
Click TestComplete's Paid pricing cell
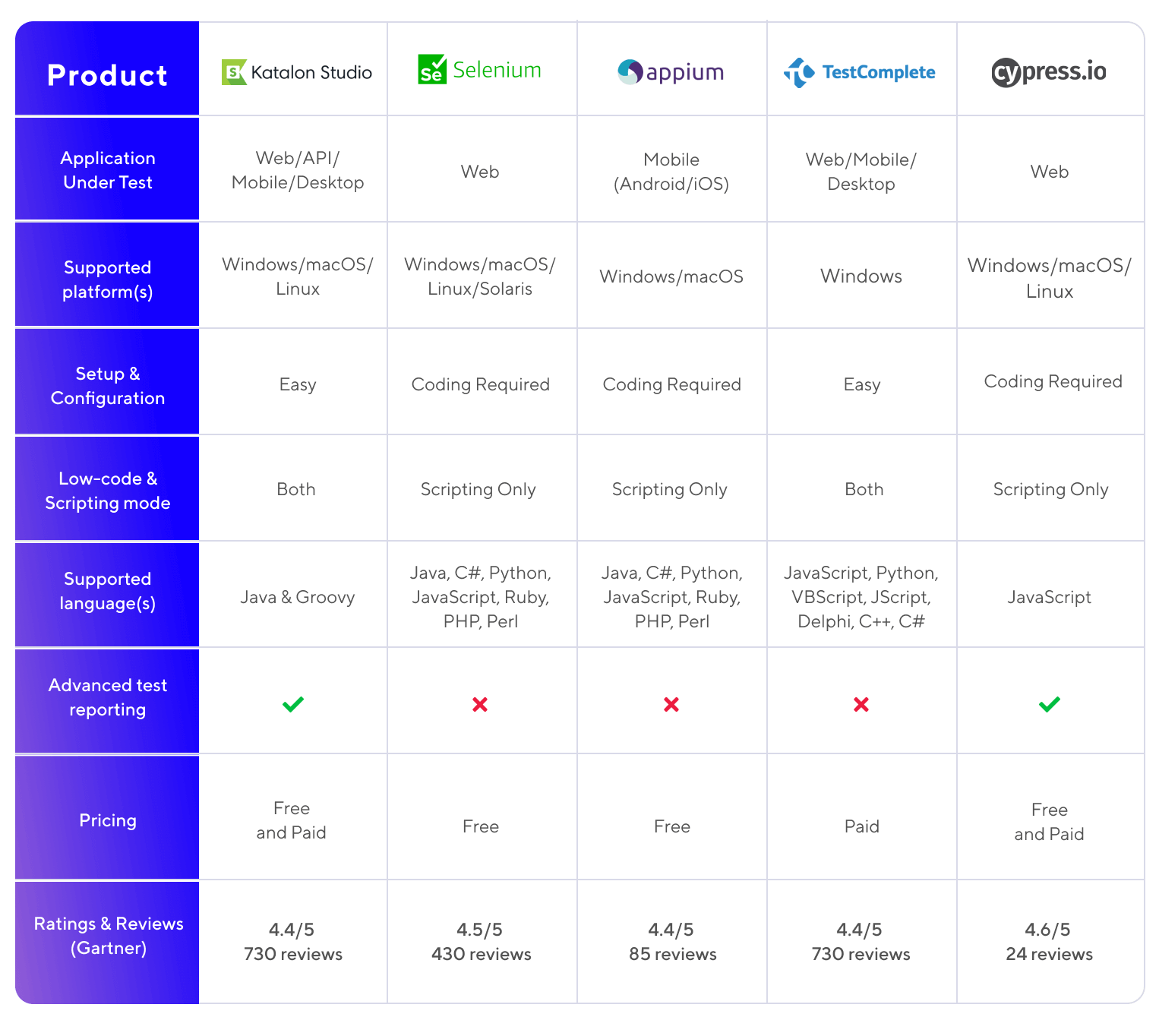[x=861, y=826]
